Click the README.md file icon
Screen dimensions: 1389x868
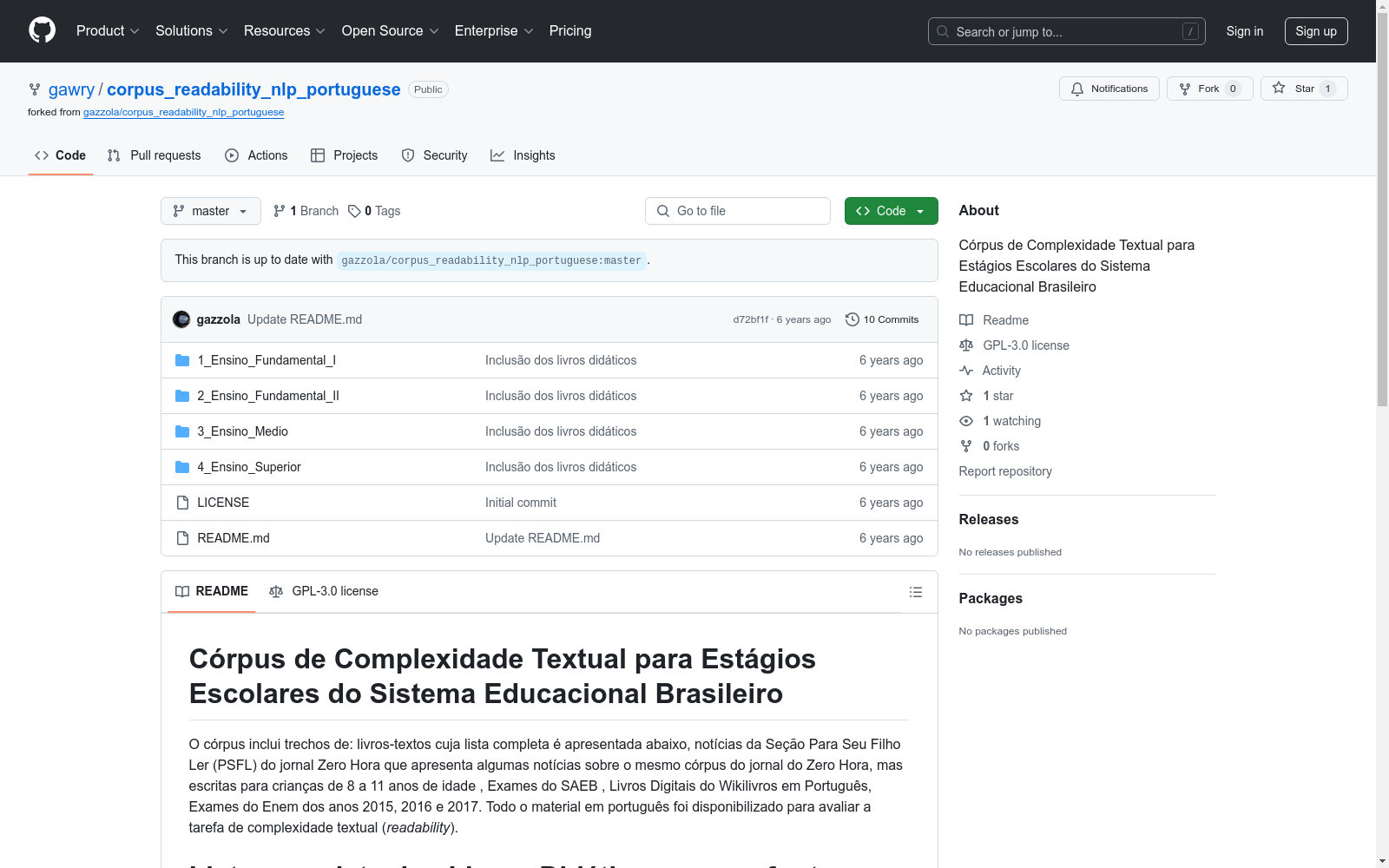182,538
